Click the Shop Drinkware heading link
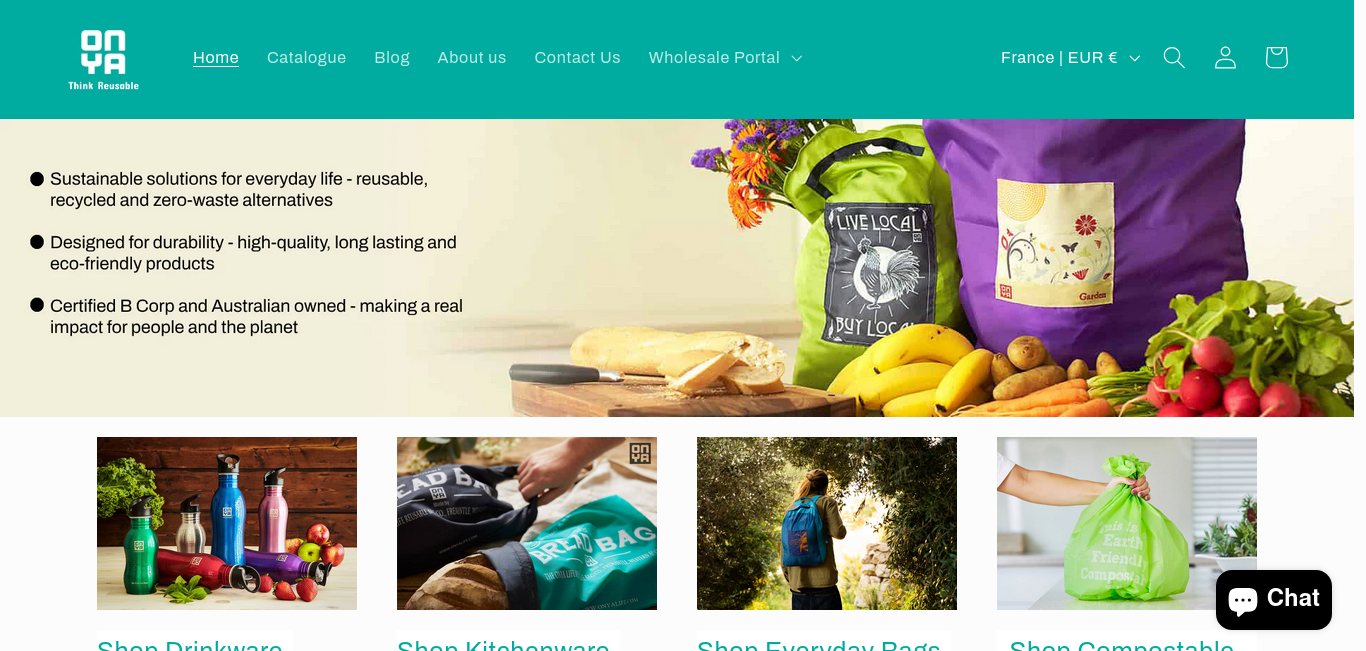The height and width of the screenshot is (651, 1366). (190, 644)
